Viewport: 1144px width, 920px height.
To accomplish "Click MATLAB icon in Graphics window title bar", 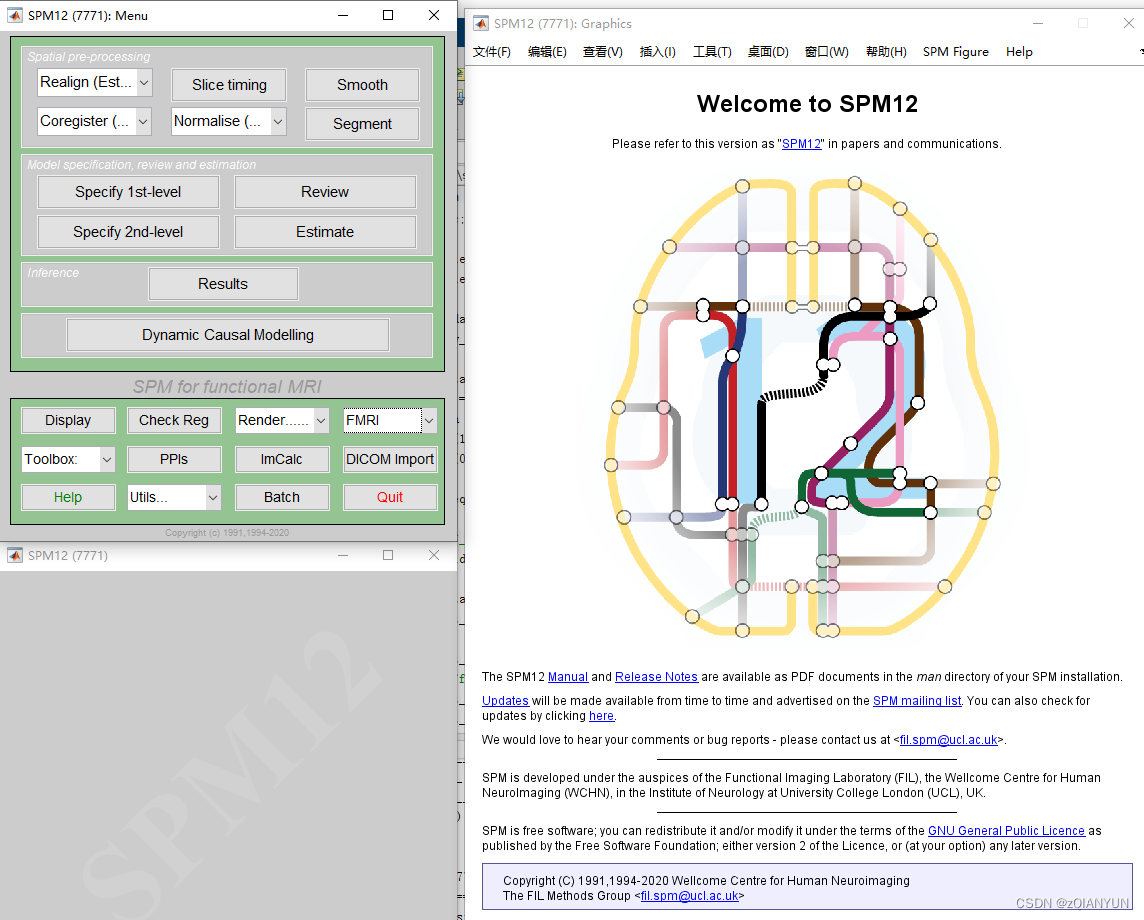I will (481, 23).
